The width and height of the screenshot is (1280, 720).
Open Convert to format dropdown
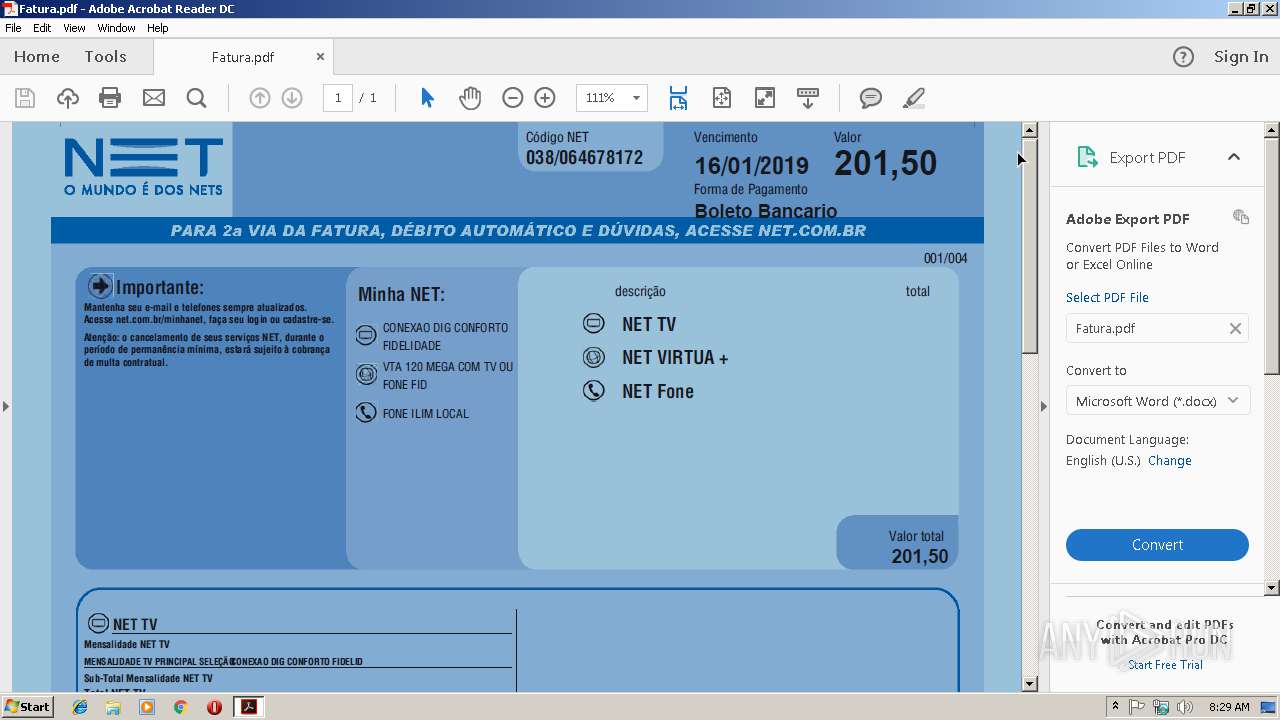[x=1157, y=401]
